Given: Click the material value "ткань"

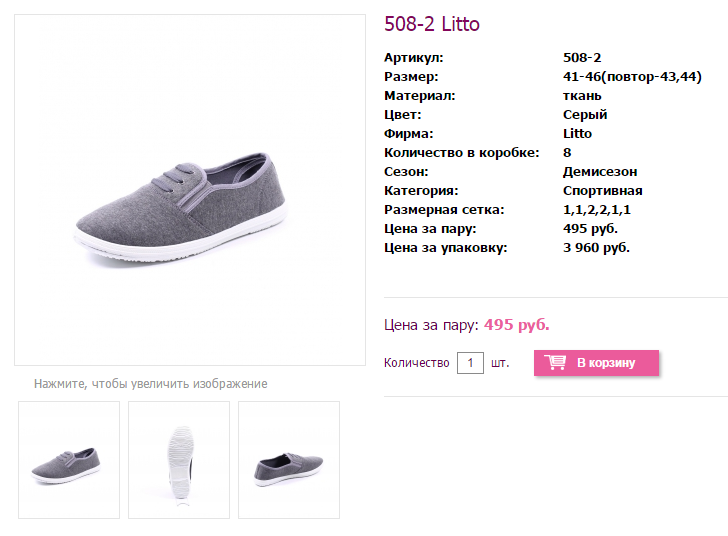Looking at the screenshot, I should coord(582,96).
